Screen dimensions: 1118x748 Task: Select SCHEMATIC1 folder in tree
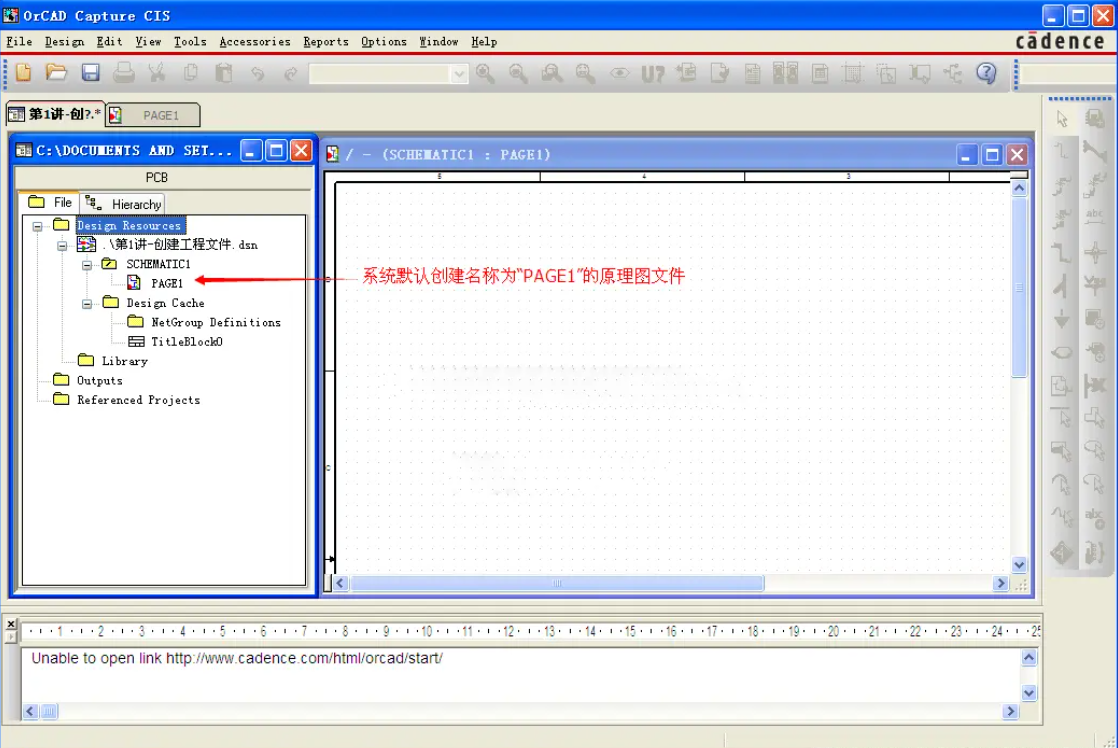tap(158, 264)
